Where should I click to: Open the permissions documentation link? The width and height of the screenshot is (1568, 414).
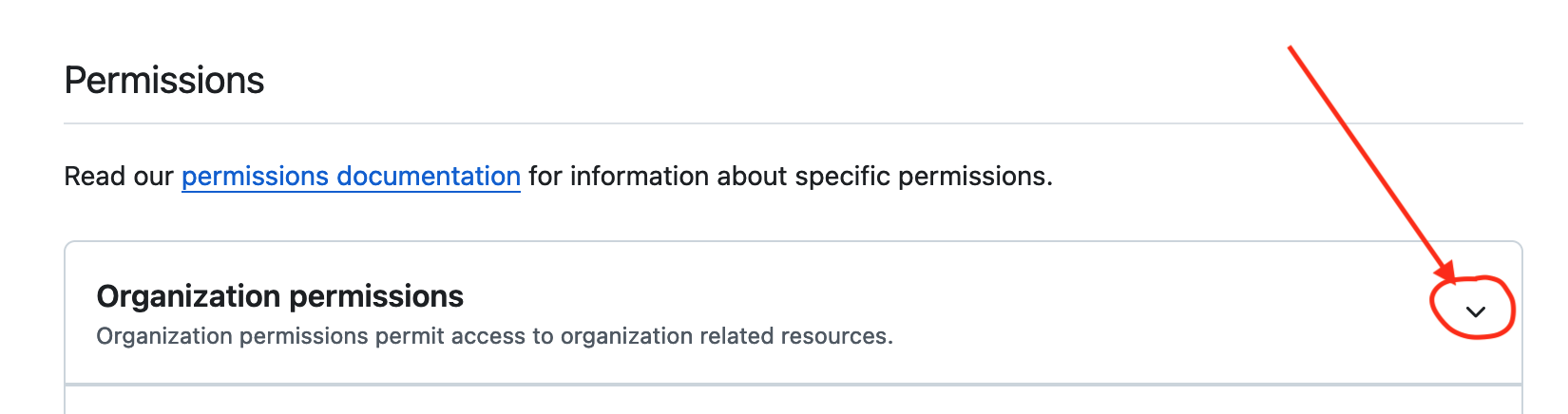[x=351, y=177]
